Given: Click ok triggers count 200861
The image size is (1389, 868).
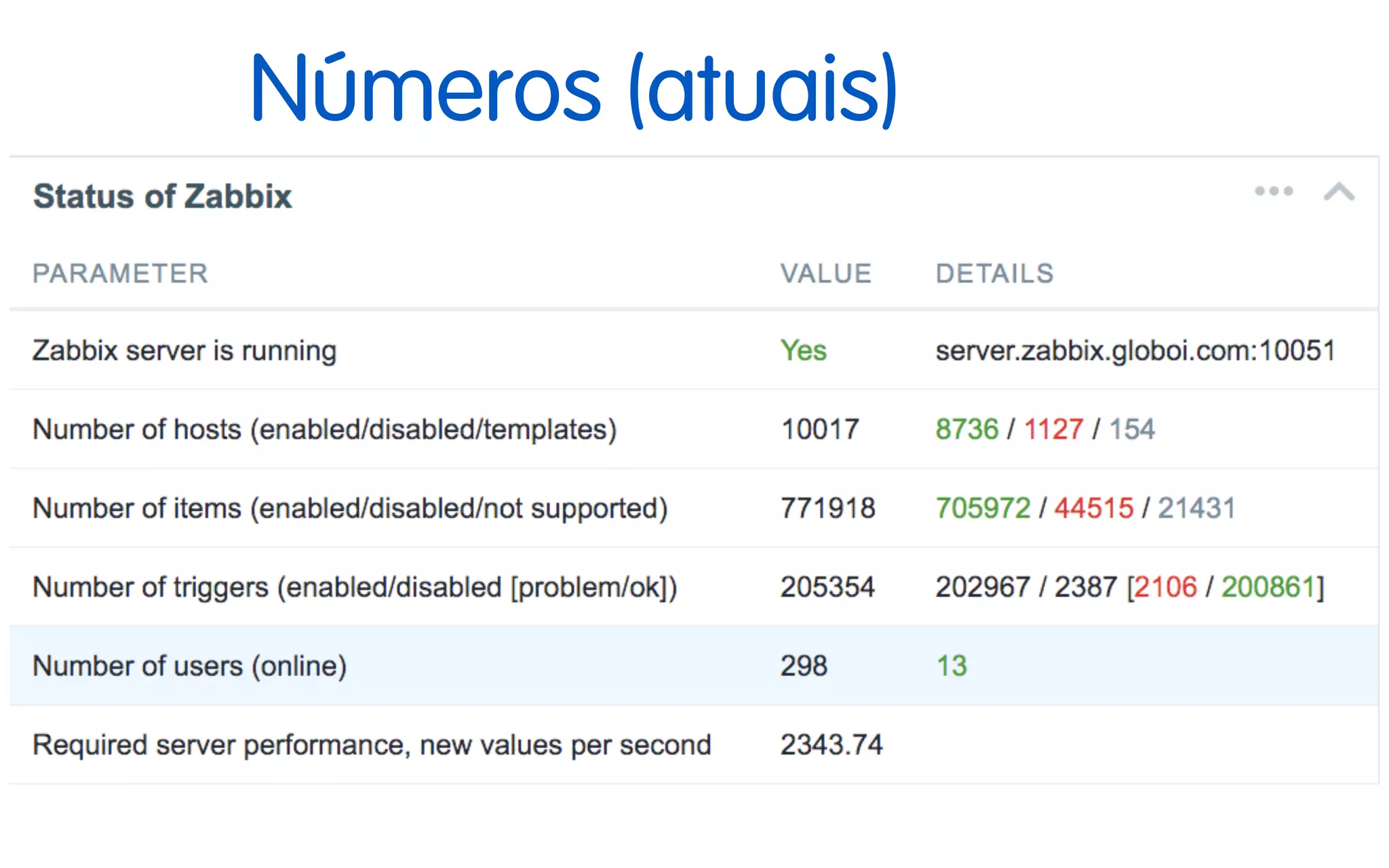Looking at the screenshot, I should click(1268, 587).
